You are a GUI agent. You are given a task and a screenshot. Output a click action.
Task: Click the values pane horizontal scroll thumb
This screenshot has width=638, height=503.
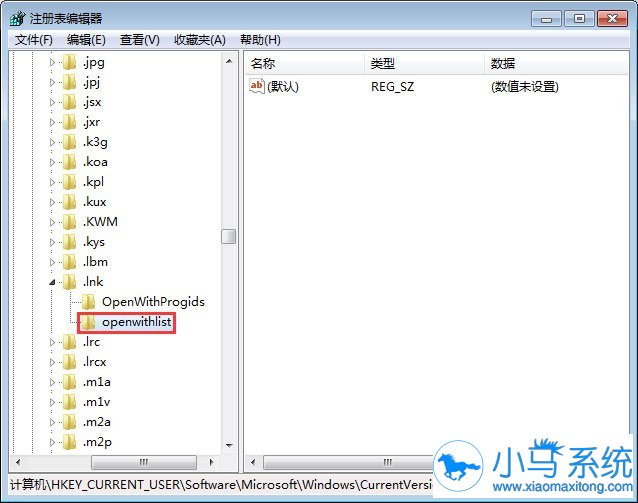point(349,462)
